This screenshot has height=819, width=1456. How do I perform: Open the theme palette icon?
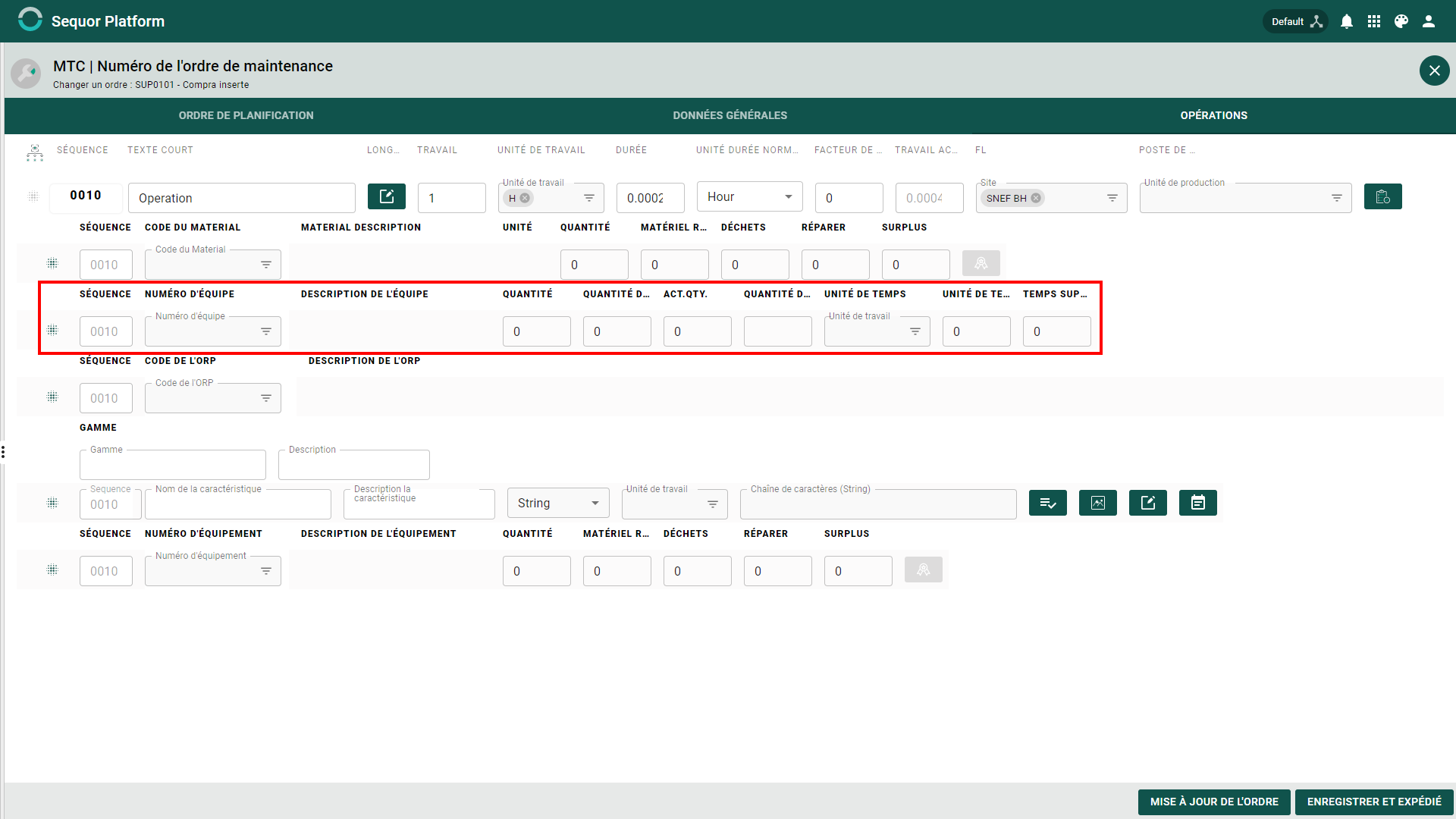pos(1401,21)
